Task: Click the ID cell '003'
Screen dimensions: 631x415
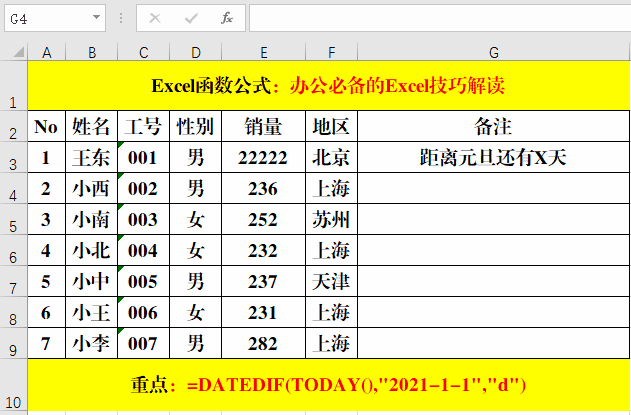Action: 144,219
